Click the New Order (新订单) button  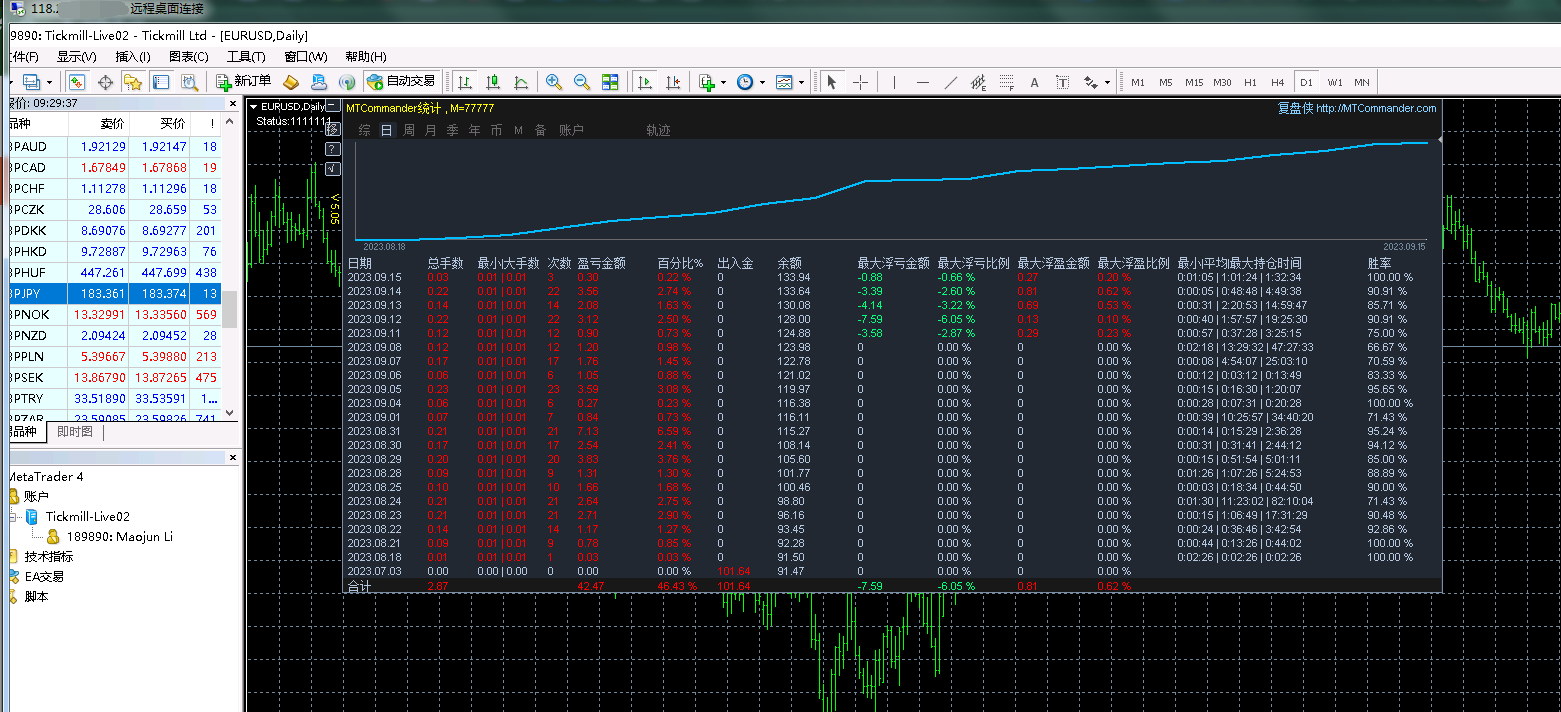[243, 82]
